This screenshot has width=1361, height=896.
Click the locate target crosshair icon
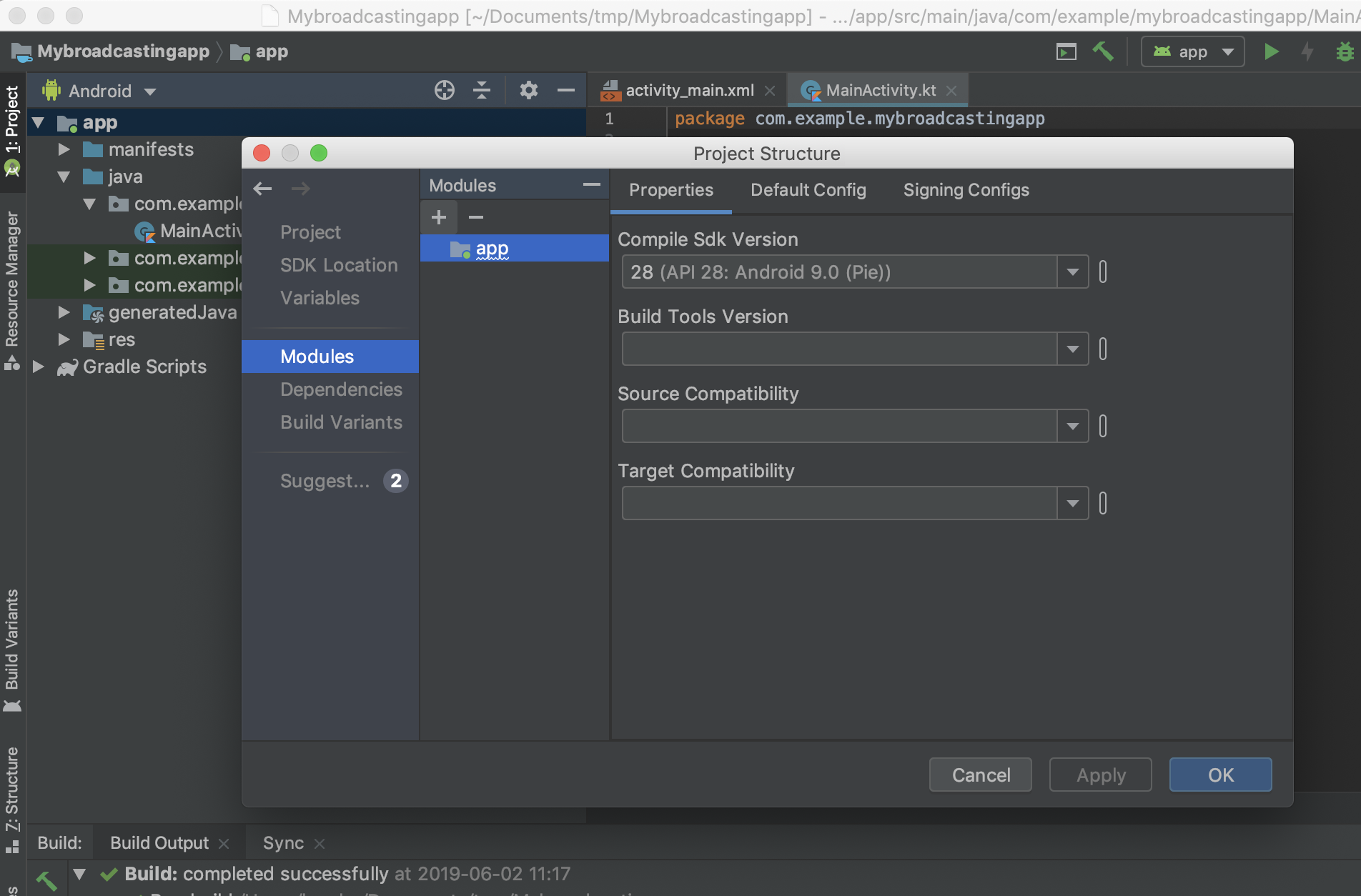click(x=445, y=90)
